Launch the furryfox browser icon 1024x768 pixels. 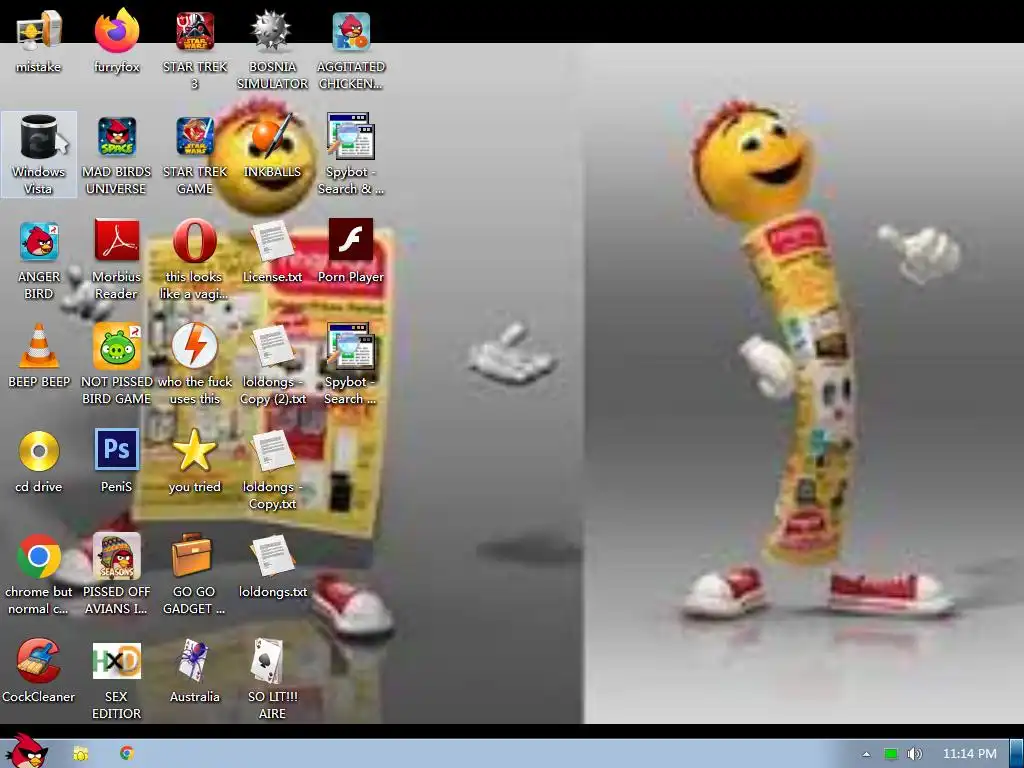tap(117, 31)
